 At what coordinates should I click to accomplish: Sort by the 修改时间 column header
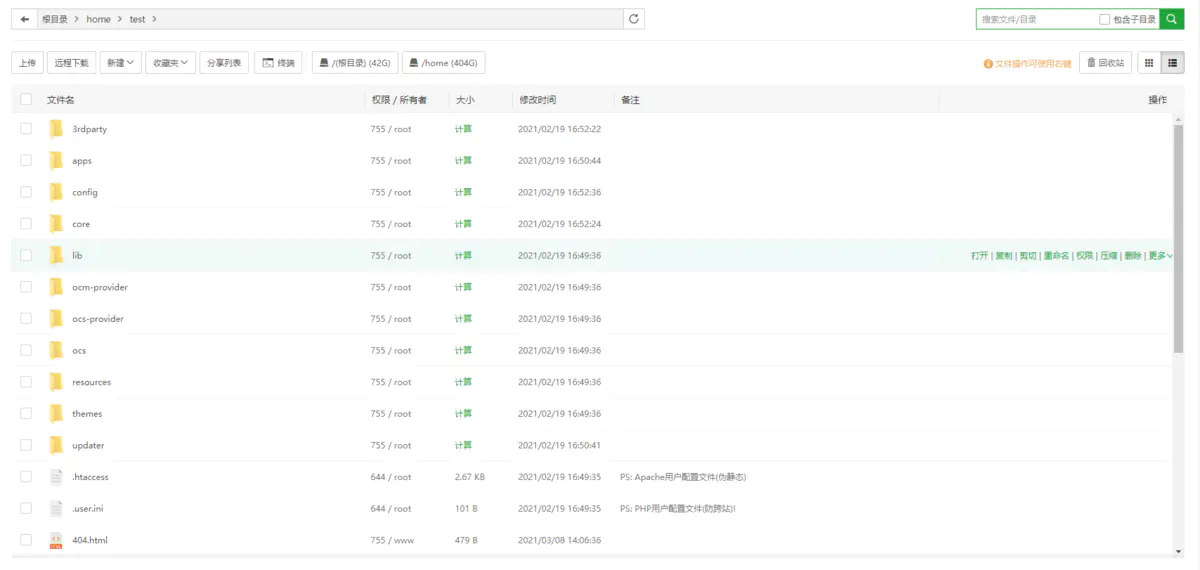click(x=537, y=100)
